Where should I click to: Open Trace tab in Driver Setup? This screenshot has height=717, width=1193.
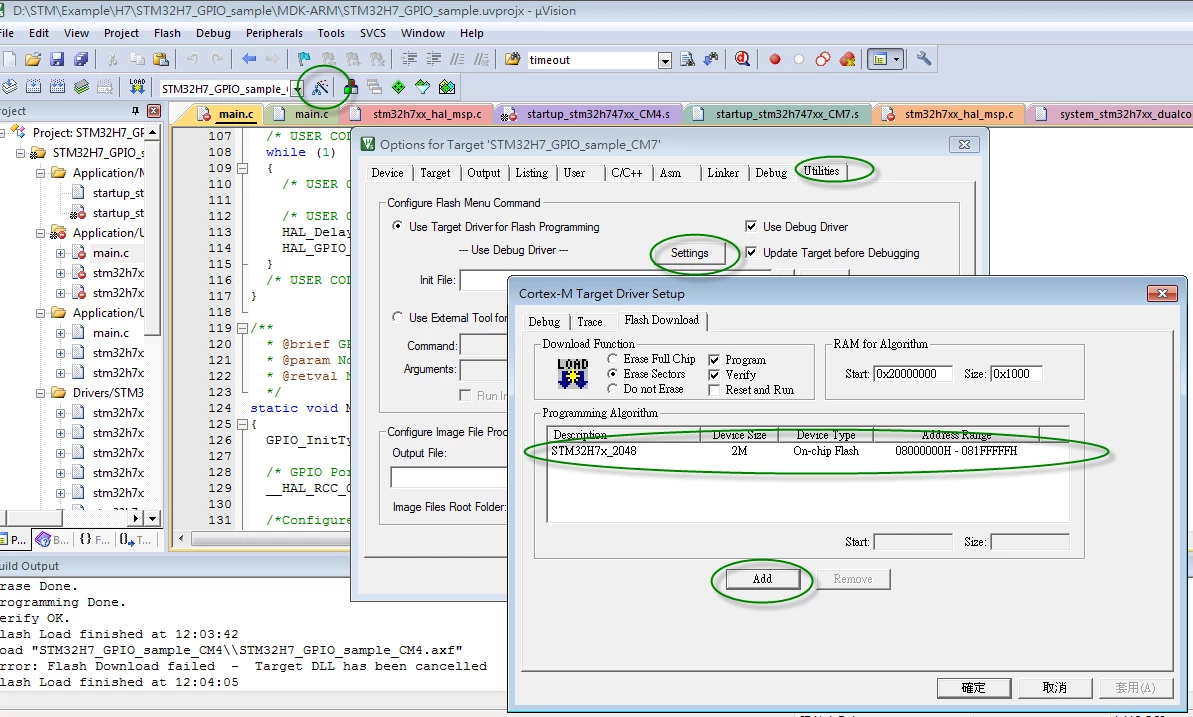590,322
